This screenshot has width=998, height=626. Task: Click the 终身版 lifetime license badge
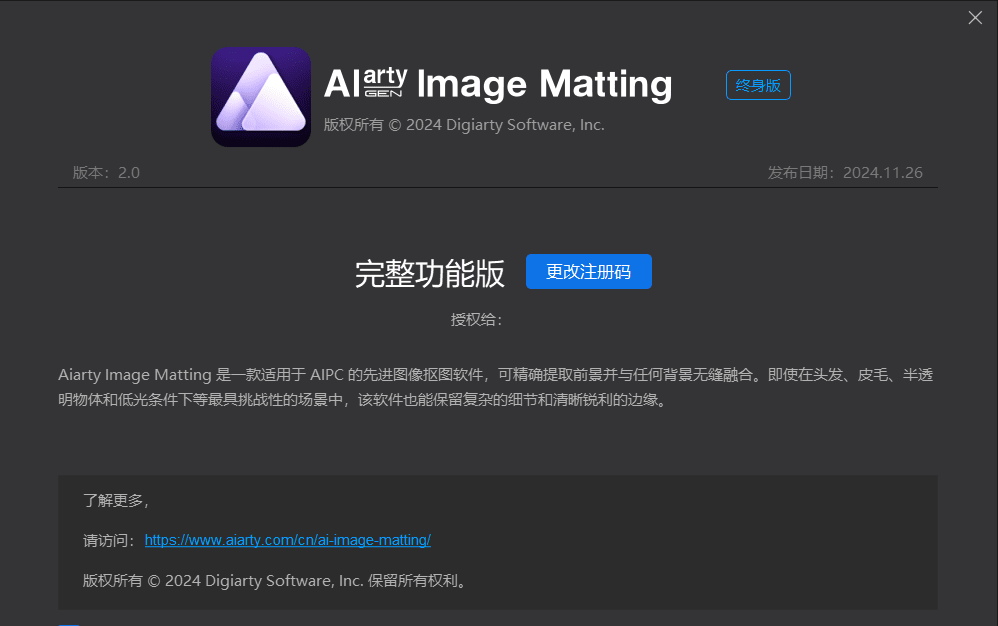758,85
